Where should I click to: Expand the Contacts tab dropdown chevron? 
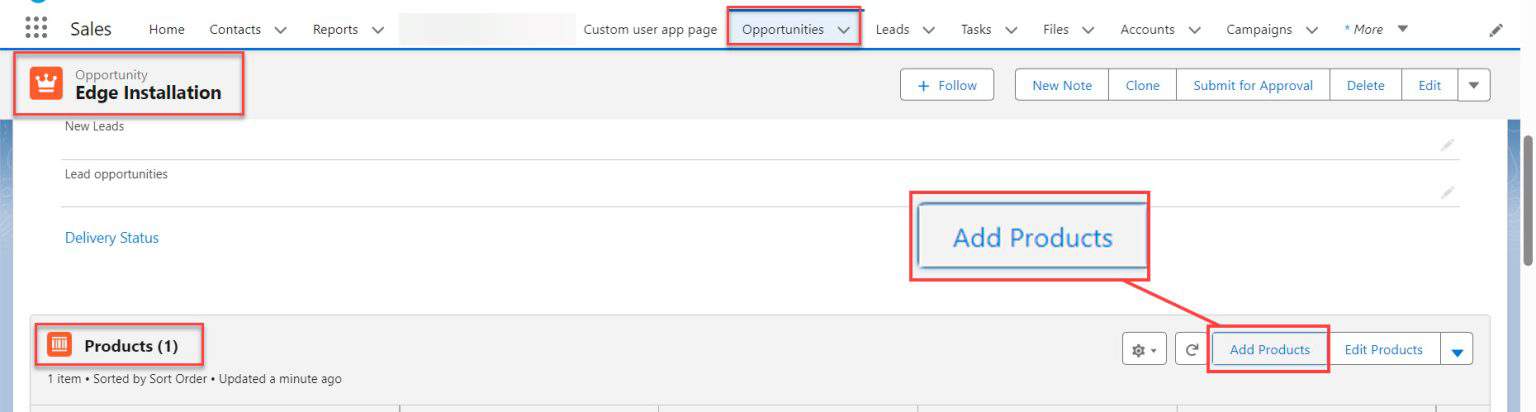point(280,30)
